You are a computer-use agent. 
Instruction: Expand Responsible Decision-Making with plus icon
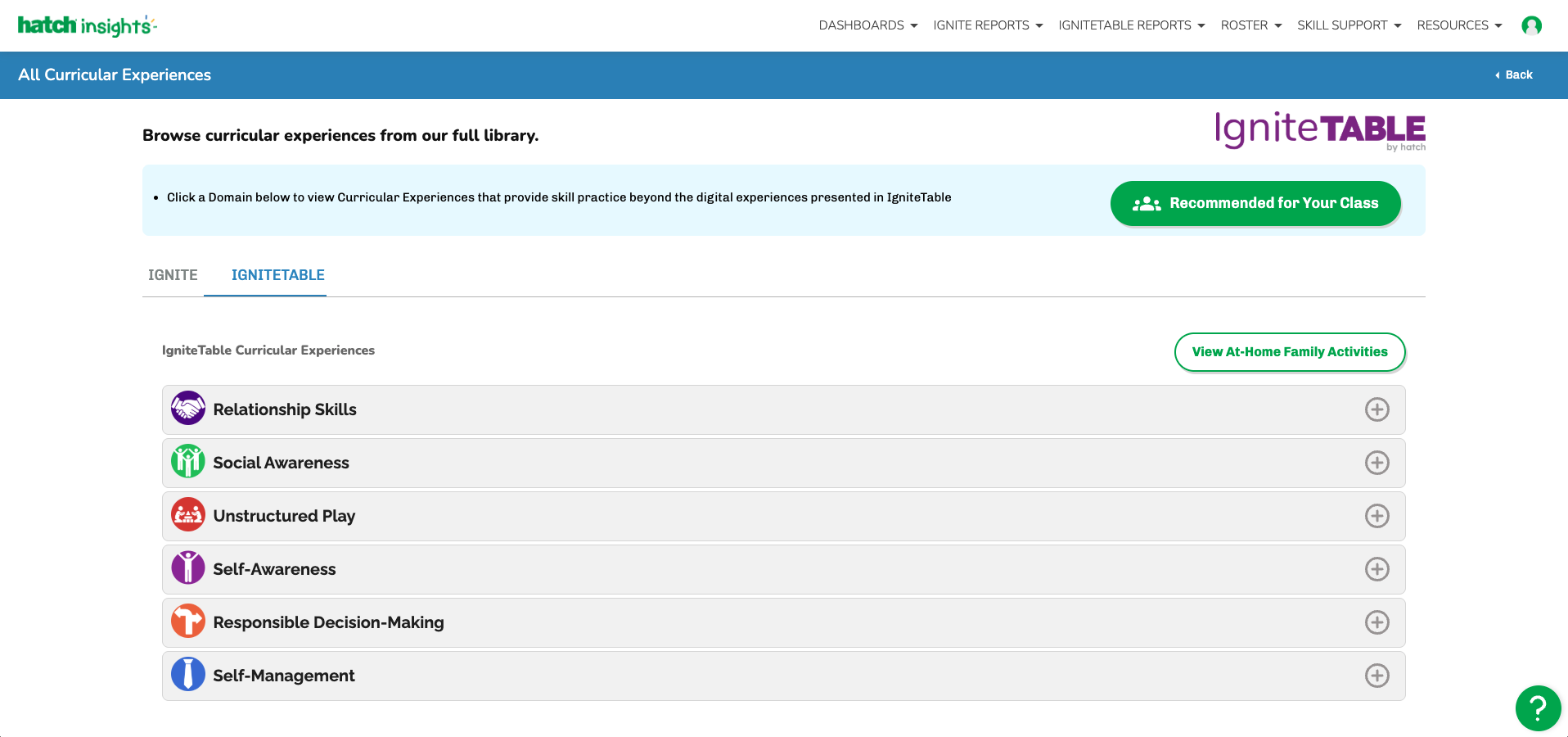[1377, 622]
